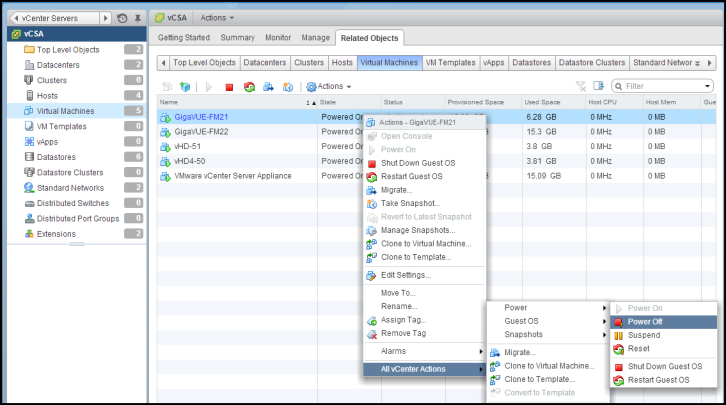Open the GigaVUE-FM21 virtual machine link
726x405 pixels.
(x=201, y=117)
